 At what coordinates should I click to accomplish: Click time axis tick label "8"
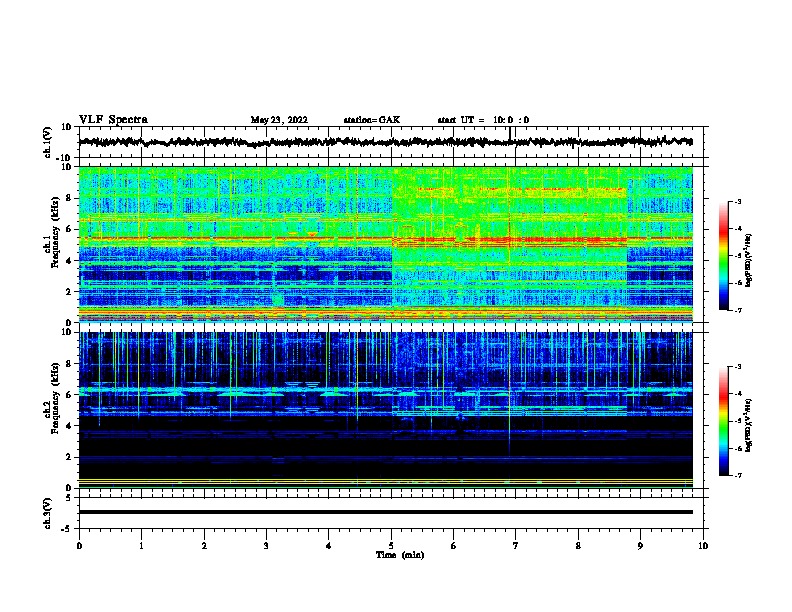click(578, 546)
